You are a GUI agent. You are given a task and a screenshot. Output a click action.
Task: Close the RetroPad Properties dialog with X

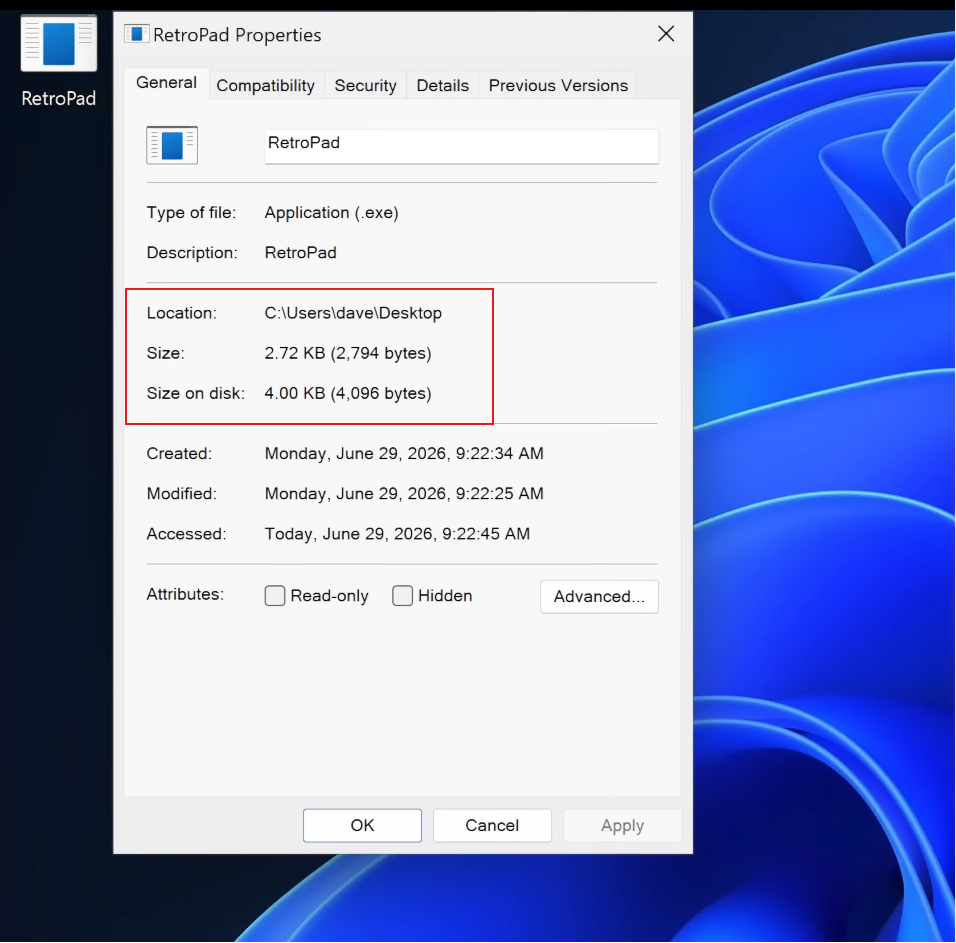666,34
